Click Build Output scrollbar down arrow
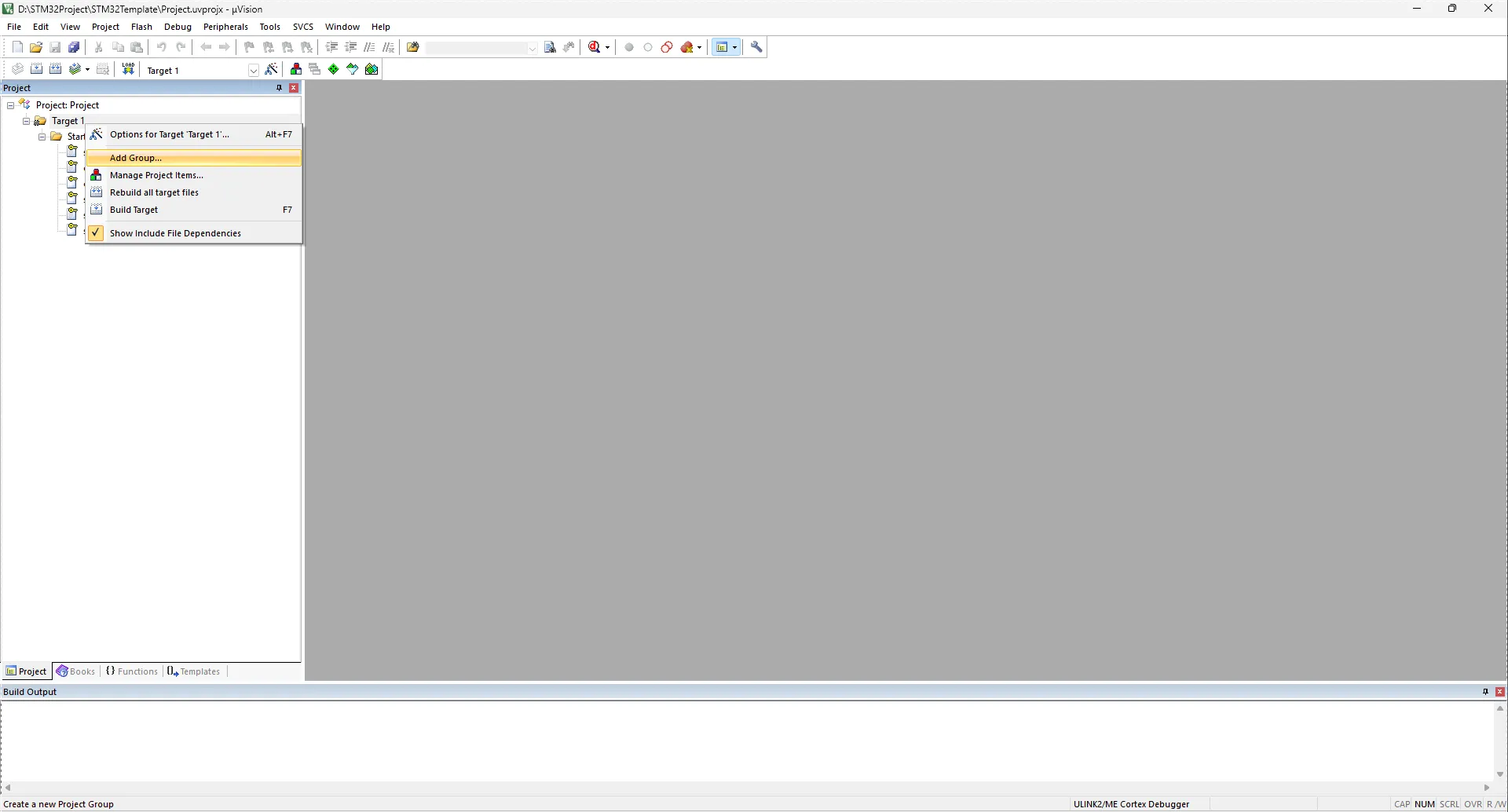1508x812 pixels. (1500, 774)
